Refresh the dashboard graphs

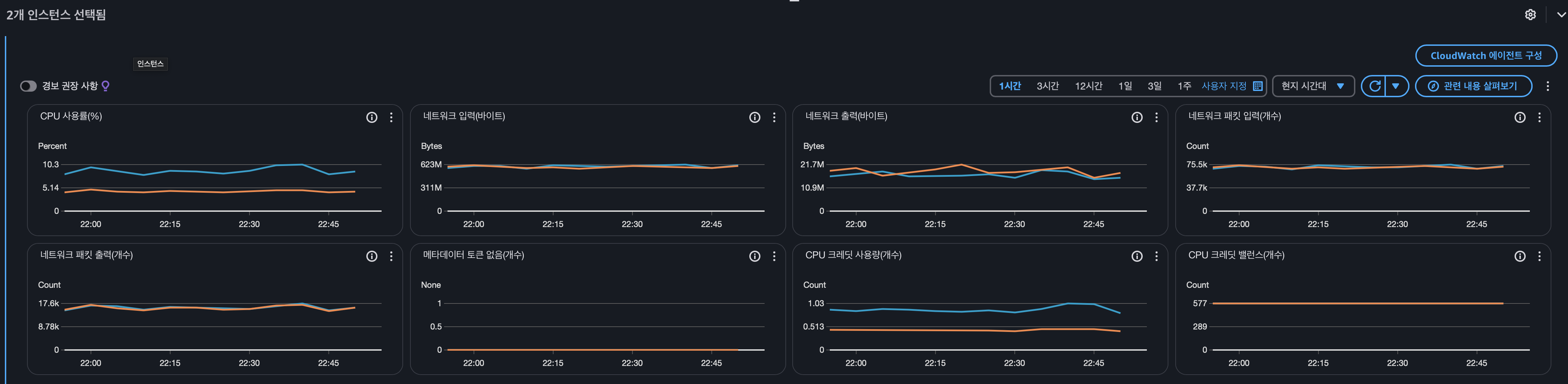[x=1374, y=86]
